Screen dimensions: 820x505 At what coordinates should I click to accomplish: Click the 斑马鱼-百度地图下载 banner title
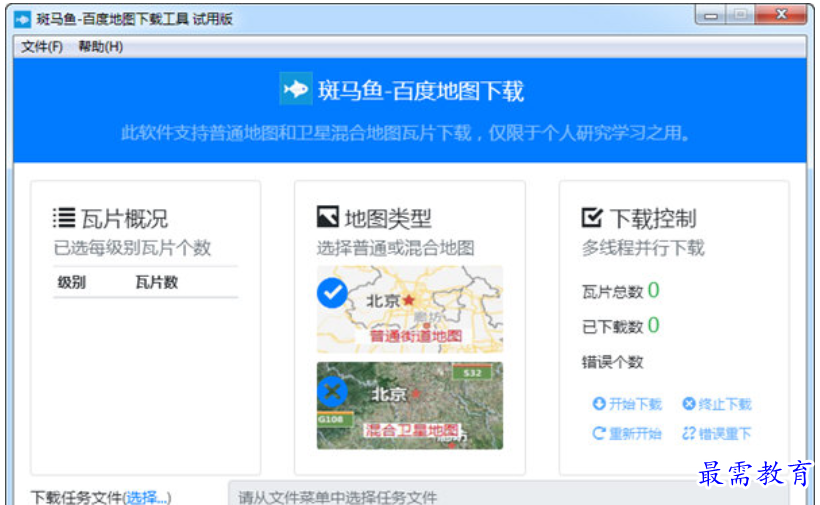(x=421, y=91)
